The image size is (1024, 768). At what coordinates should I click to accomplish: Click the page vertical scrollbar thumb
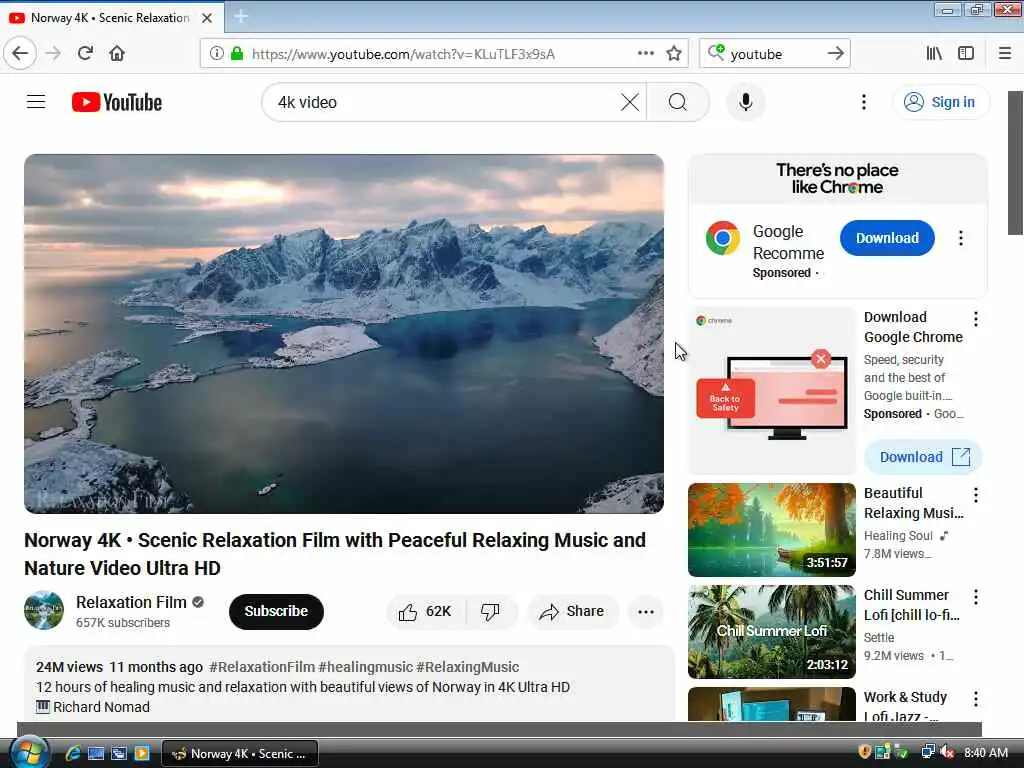click(1015, 163)
